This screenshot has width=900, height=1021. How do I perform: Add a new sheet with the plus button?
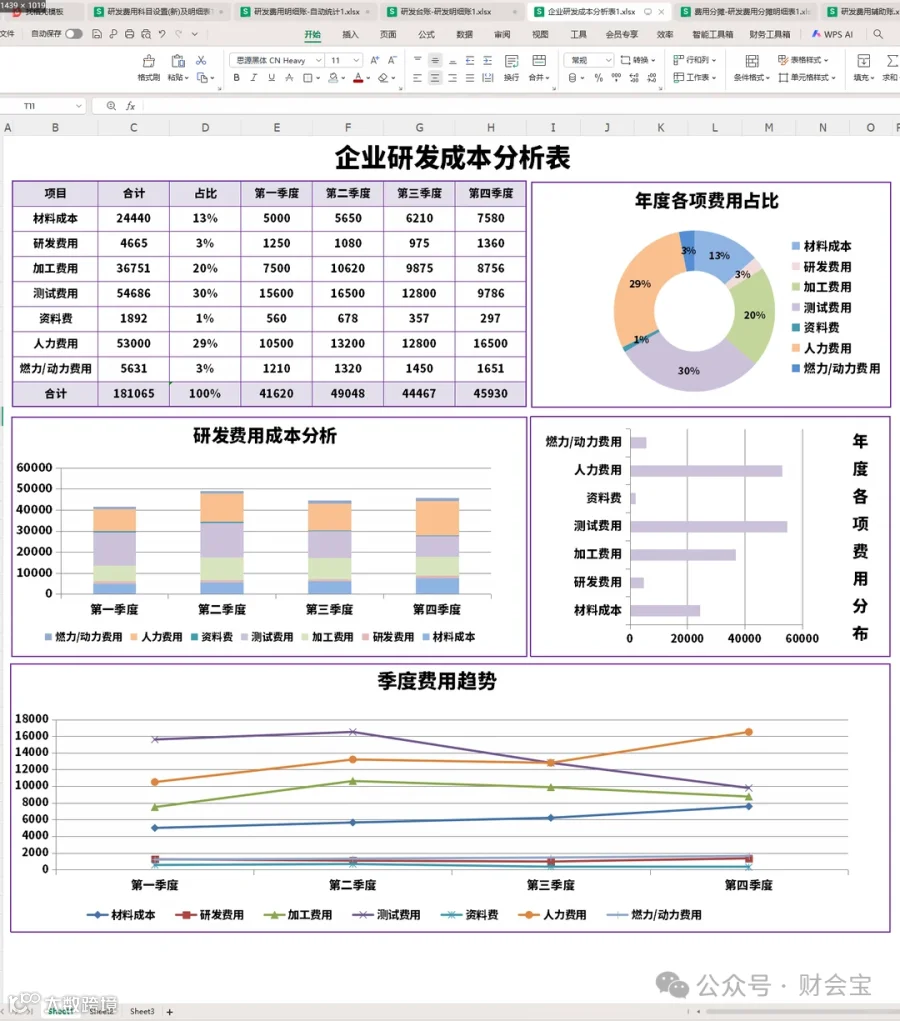pyautogui.click(x=169, y=1012)
